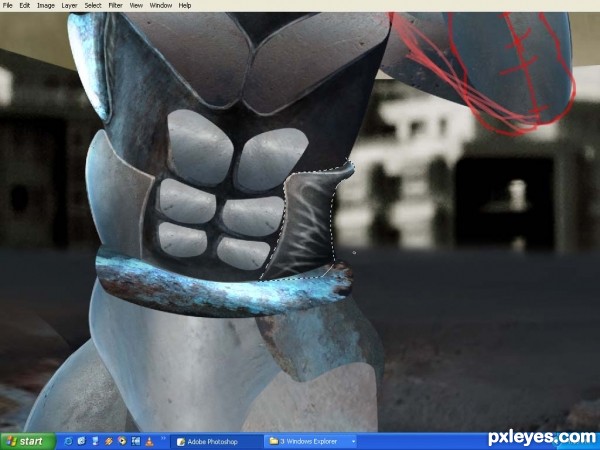Open the File menu
The image size is (600, 450).
(7, 5)
